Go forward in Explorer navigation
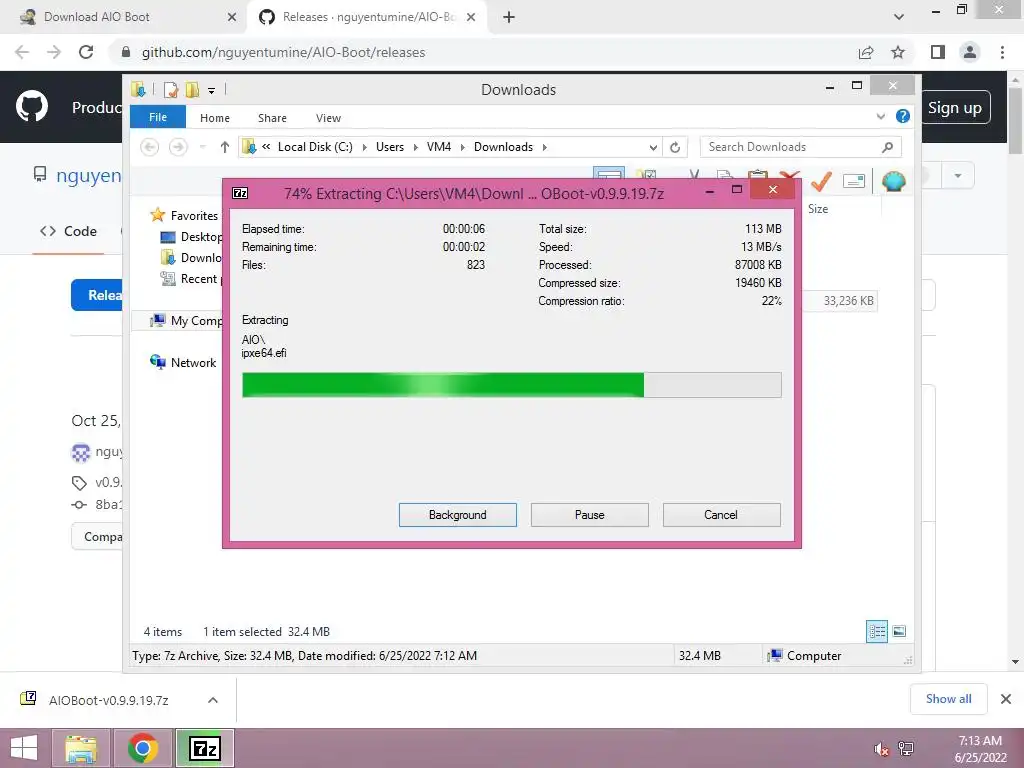The image size is (1024, 768). [178, 147]
